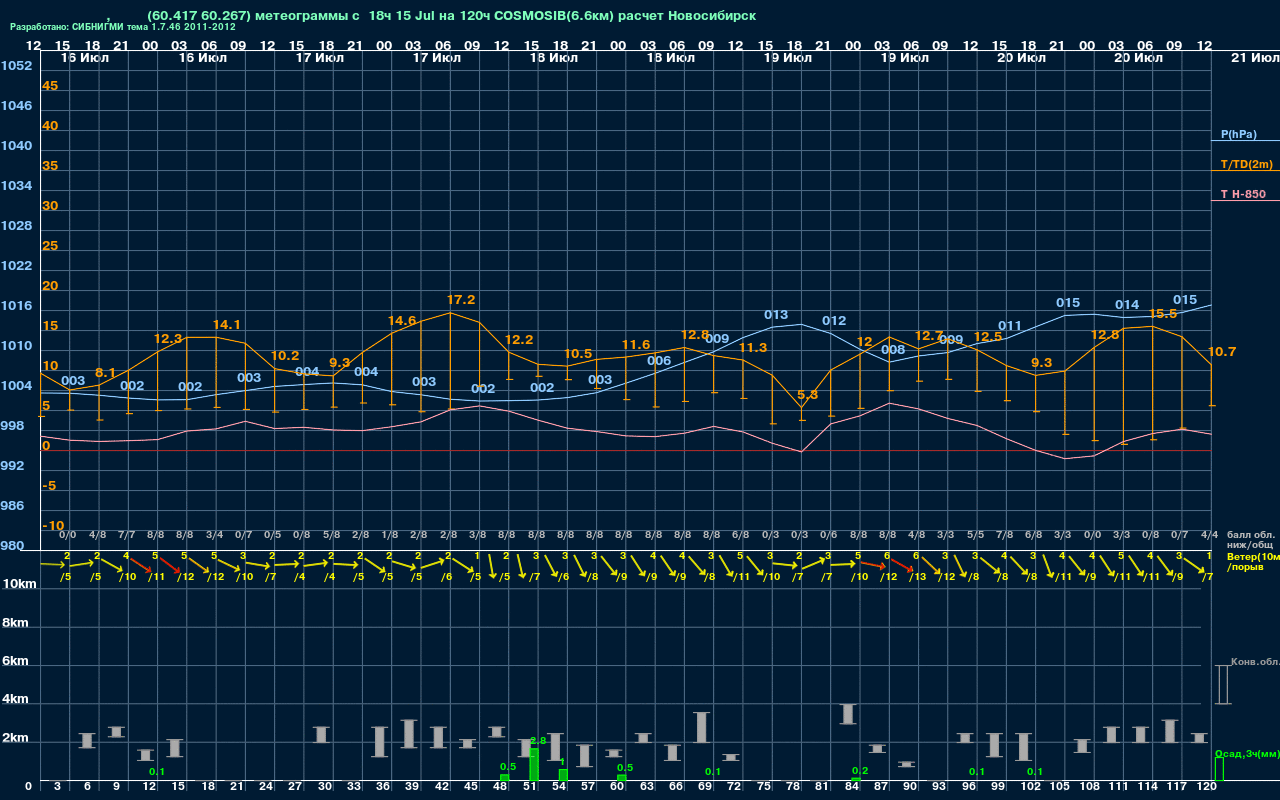Select the orange legend line under T/TD(2m)
The image size is (1280, 800).
pyautogui.click(x=1245, y=171)
